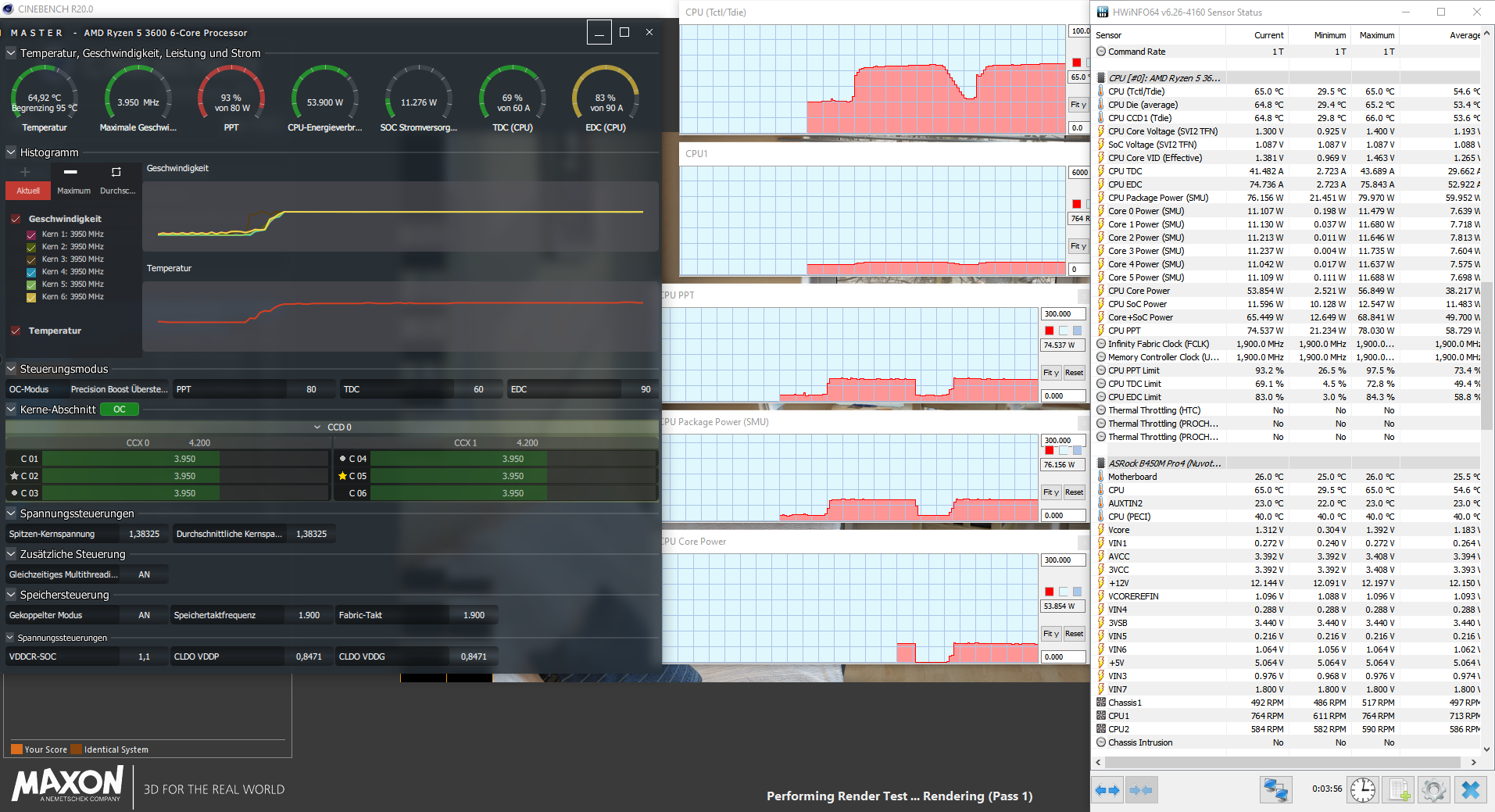This screenshot has width=1495, height=812.
Task: Click the red color swatch in CPU (Tctl/Tdie) graph
Action: pos(1077,63)
